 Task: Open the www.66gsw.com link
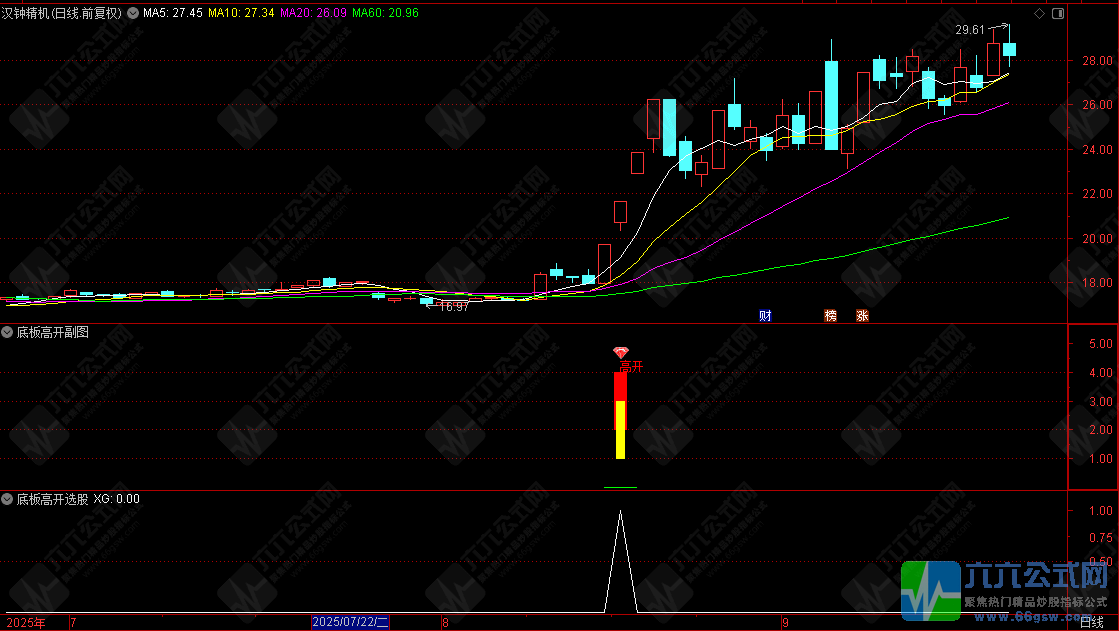[x=1035, y=617]
